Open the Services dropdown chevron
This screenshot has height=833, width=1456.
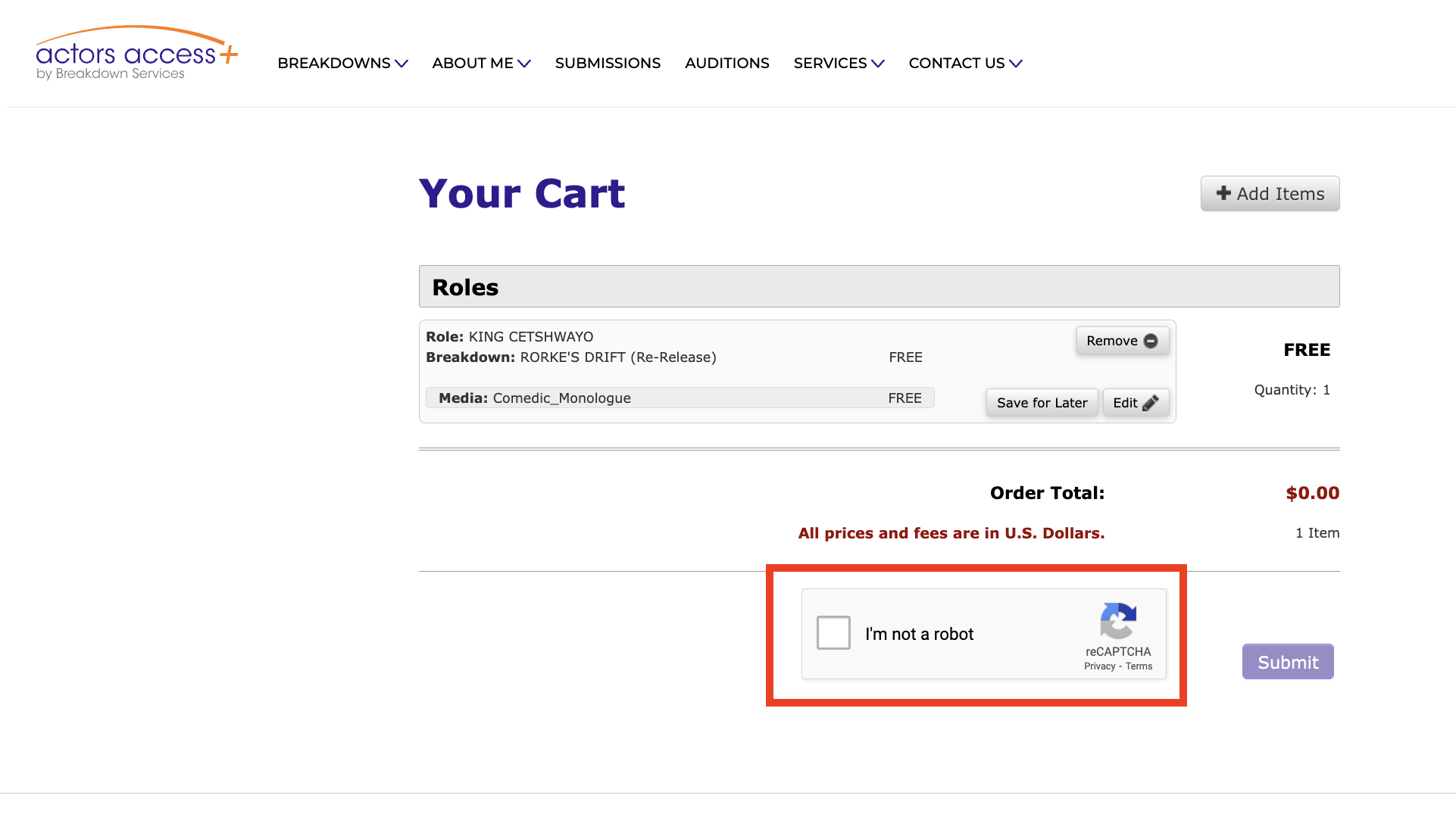878,64
